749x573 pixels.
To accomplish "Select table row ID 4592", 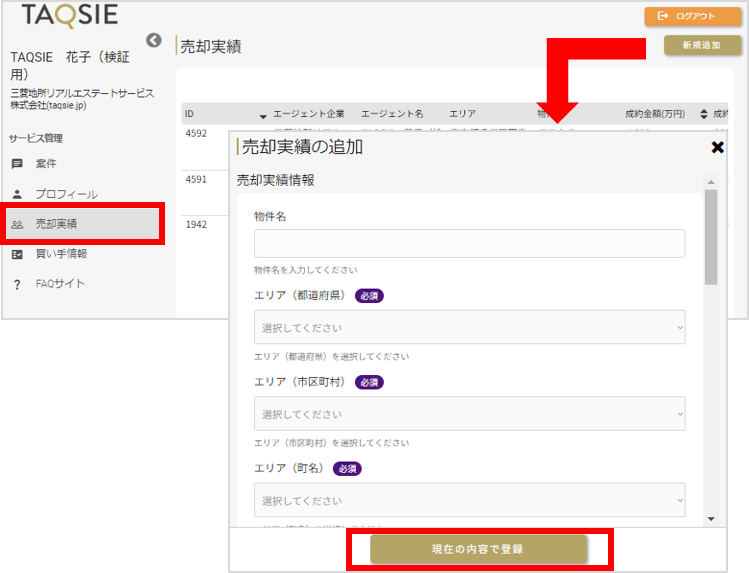I will tap(196, 133).
